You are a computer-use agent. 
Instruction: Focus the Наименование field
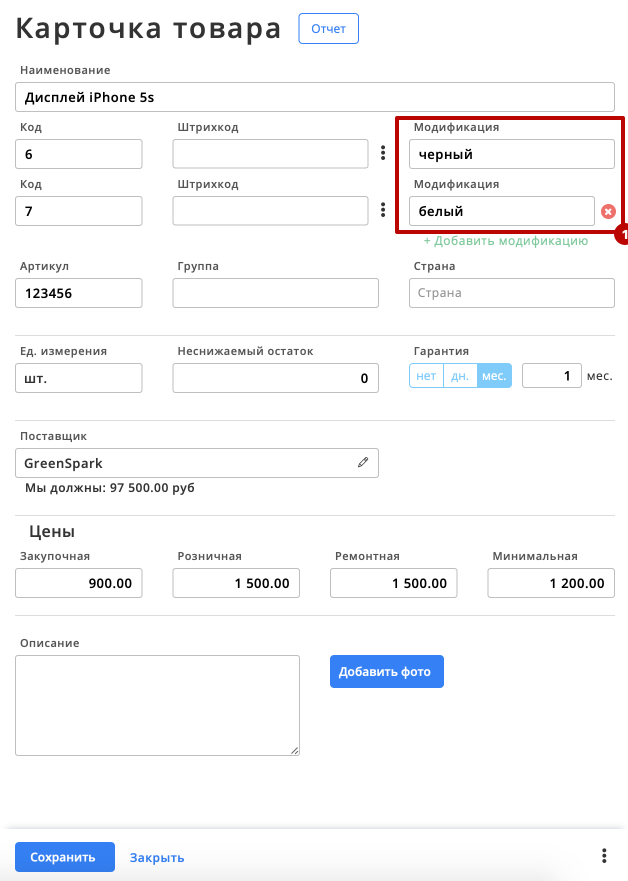click(315, 97)
